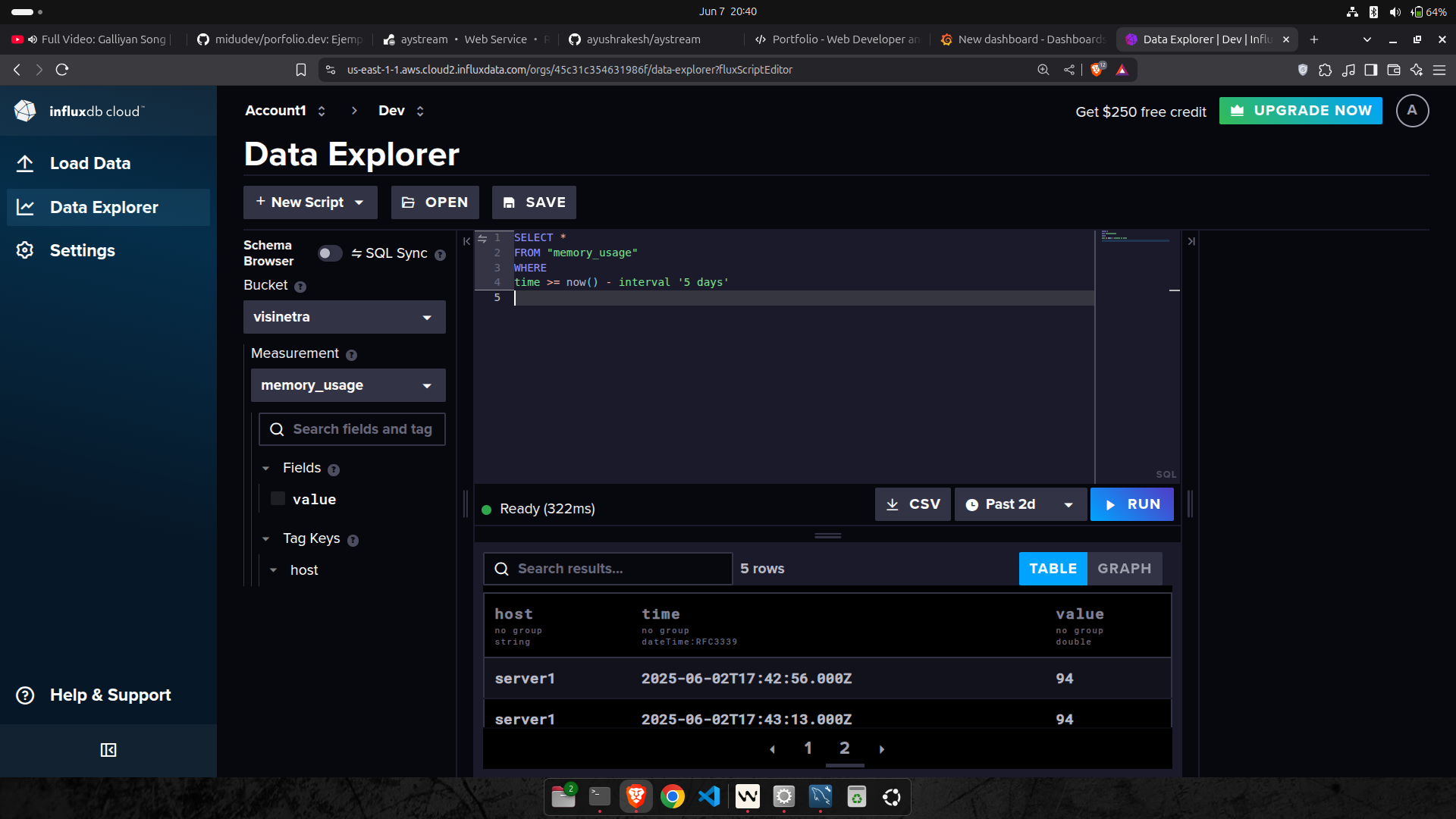Screen dimensions: 1456x819
Task: Place cursor in SQL editor line 5
Action: 804,298
